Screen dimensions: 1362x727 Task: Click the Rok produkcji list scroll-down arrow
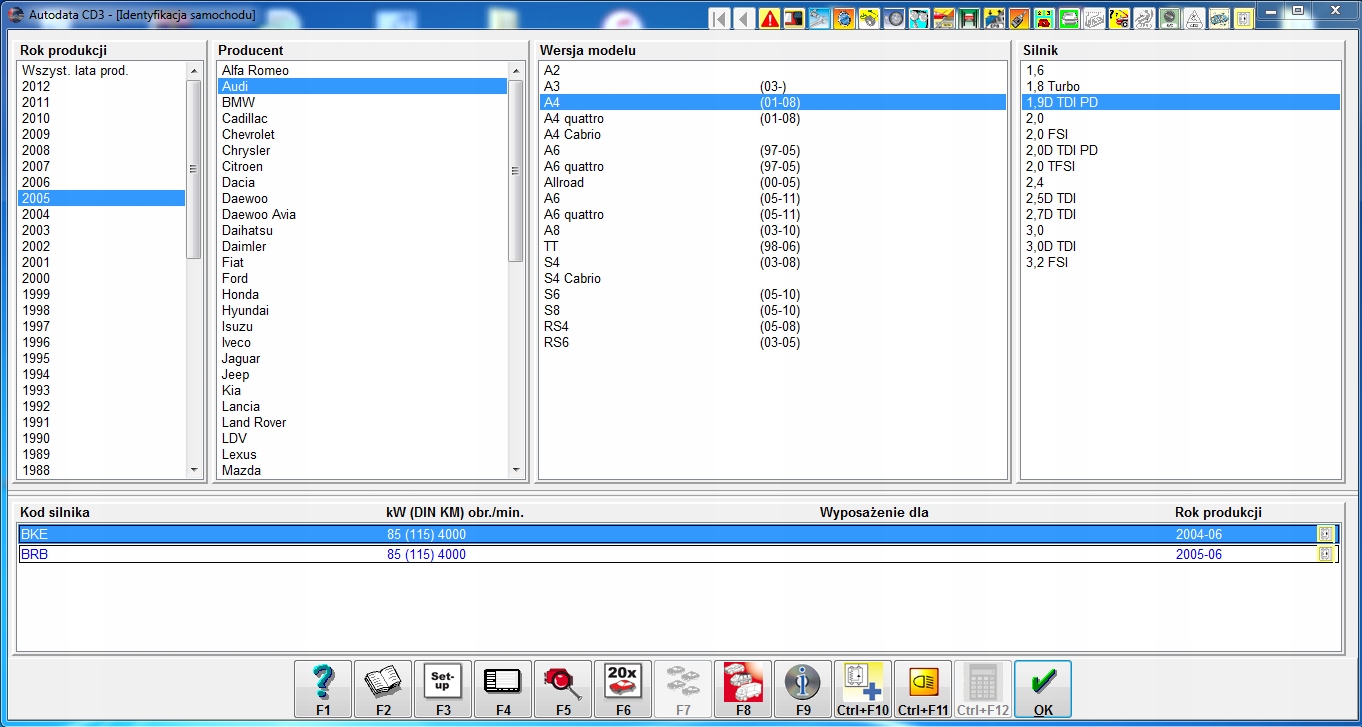194,470
